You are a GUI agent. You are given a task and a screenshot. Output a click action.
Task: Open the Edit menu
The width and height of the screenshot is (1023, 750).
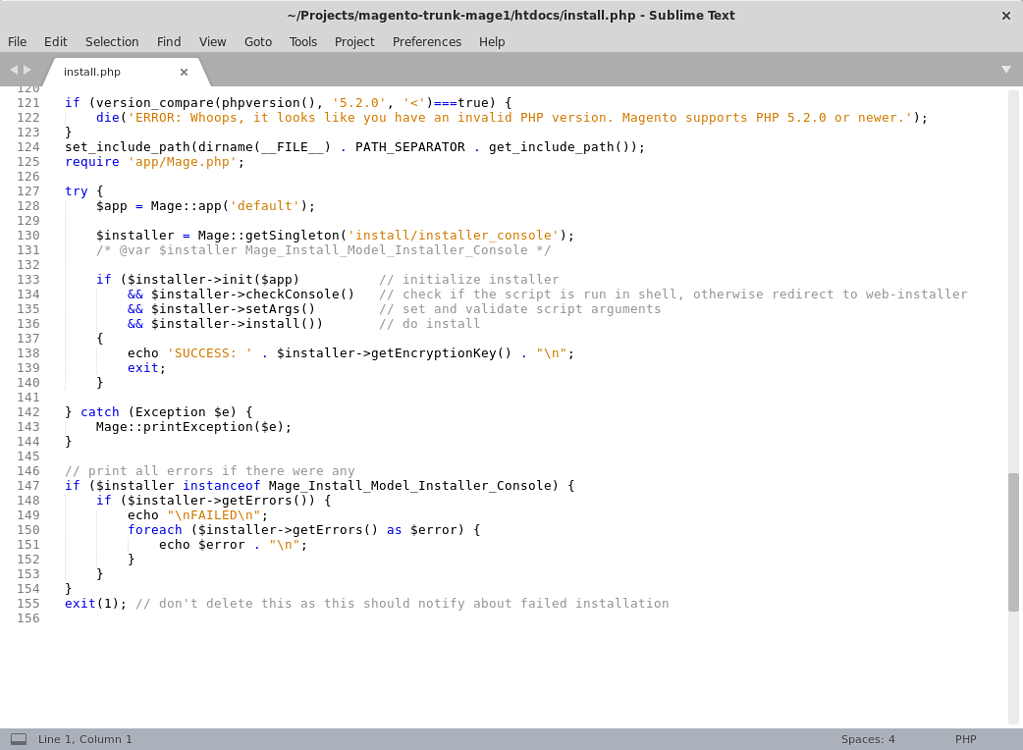point(55,42)
